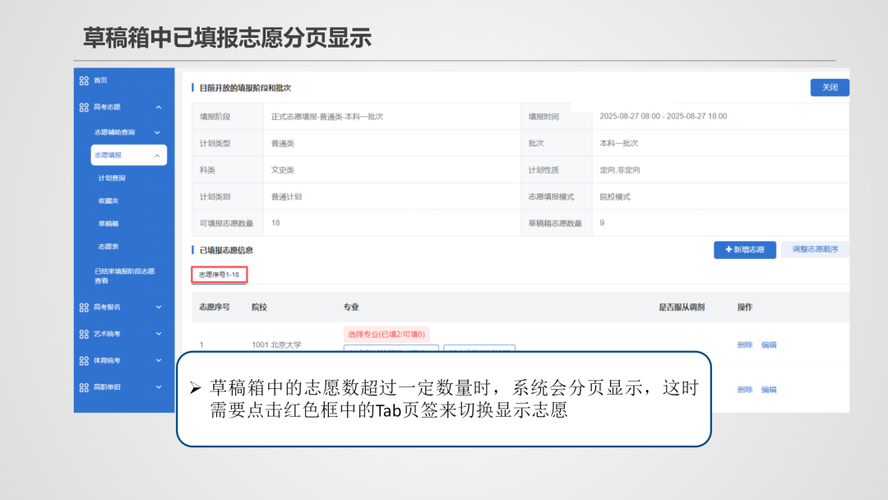The width and height of the screenshot is (888, 500).
Task: Click the 院校 column header
Action: 259,307
